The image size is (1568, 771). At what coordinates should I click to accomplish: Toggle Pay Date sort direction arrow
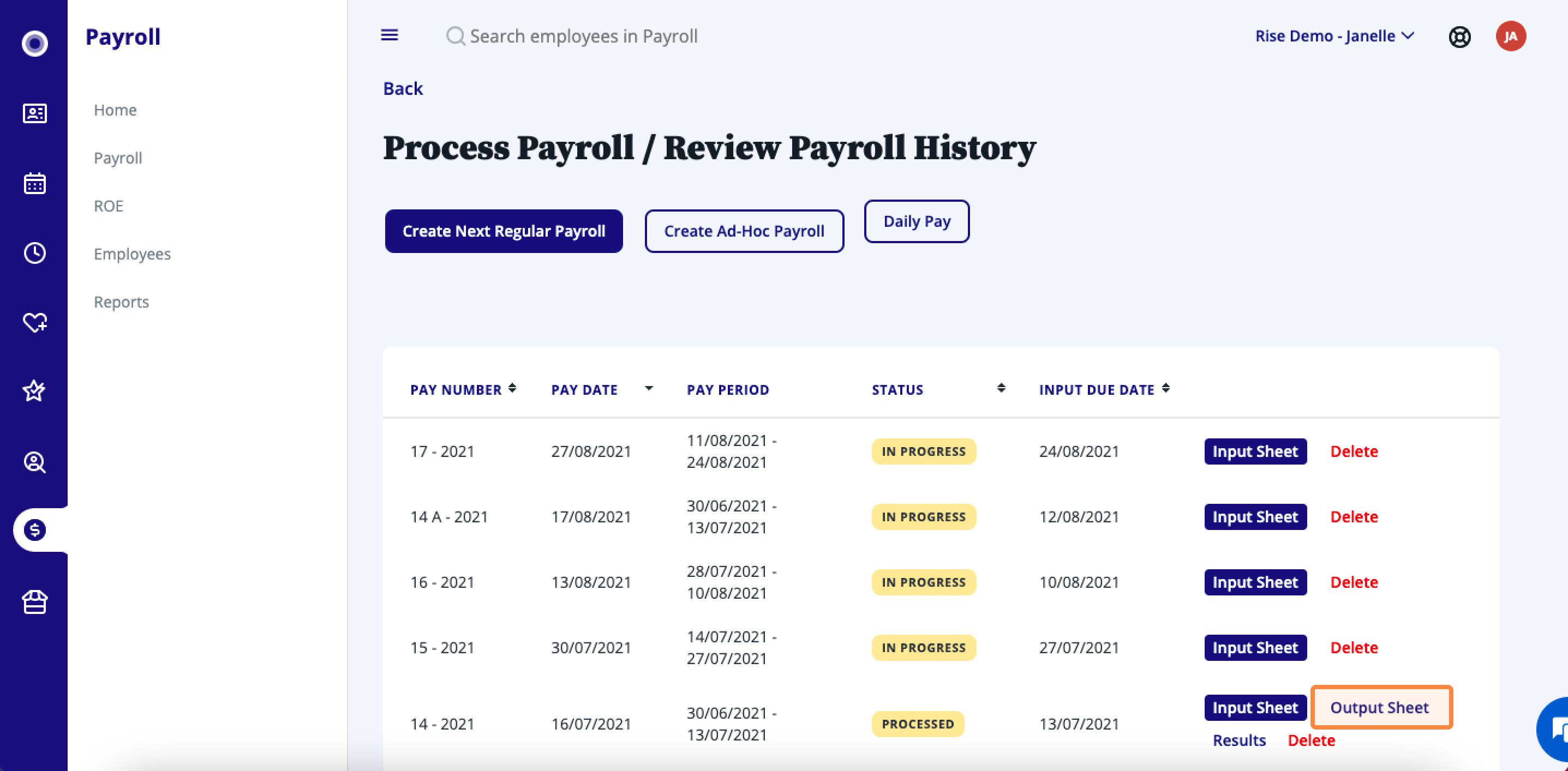(x=649, y=388)
